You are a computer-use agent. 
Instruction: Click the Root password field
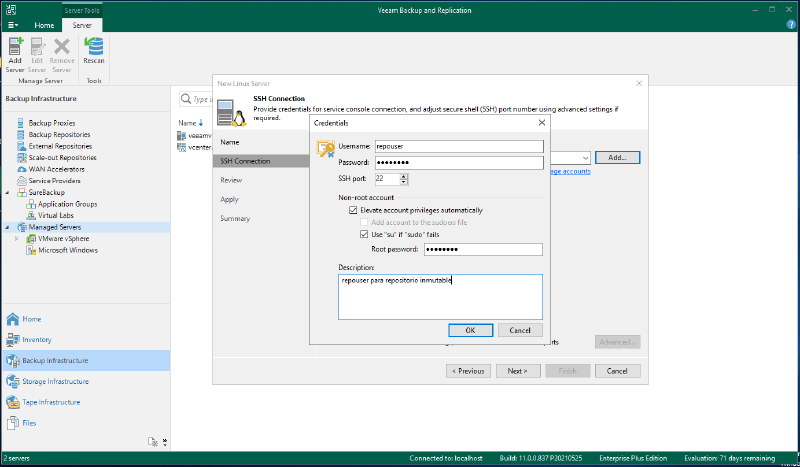click(x=483, y=250)
